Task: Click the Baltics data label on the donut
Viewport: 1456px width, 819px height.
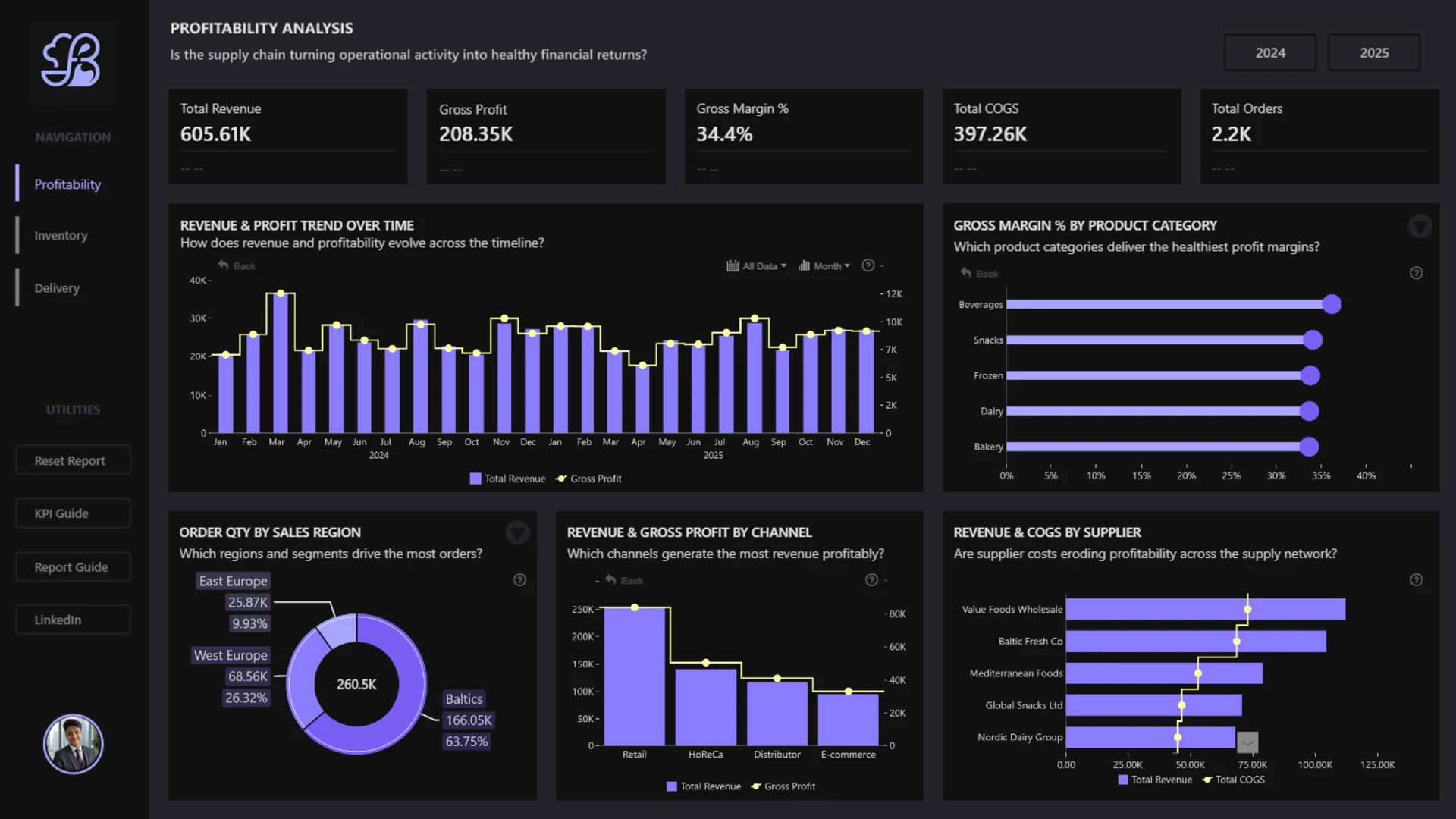Action: point(464,699)
